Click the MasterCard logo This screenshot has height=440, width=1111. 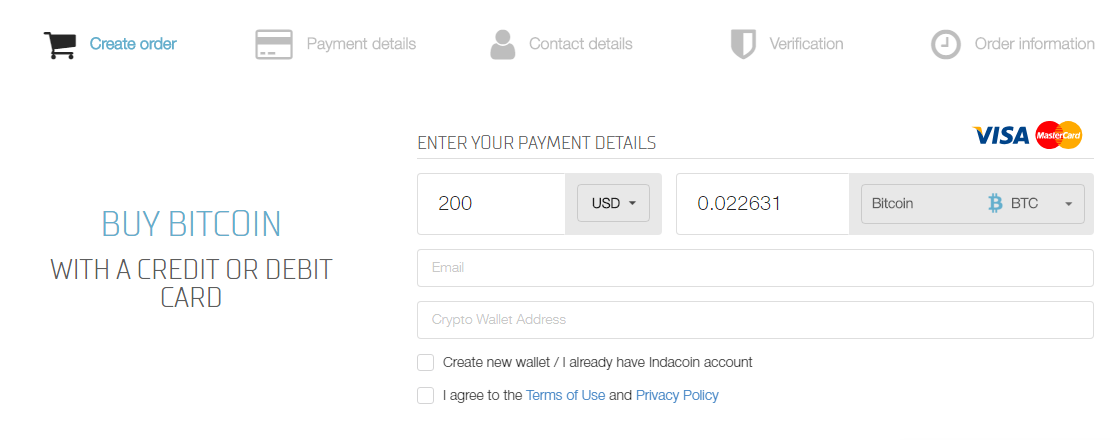1059,135
